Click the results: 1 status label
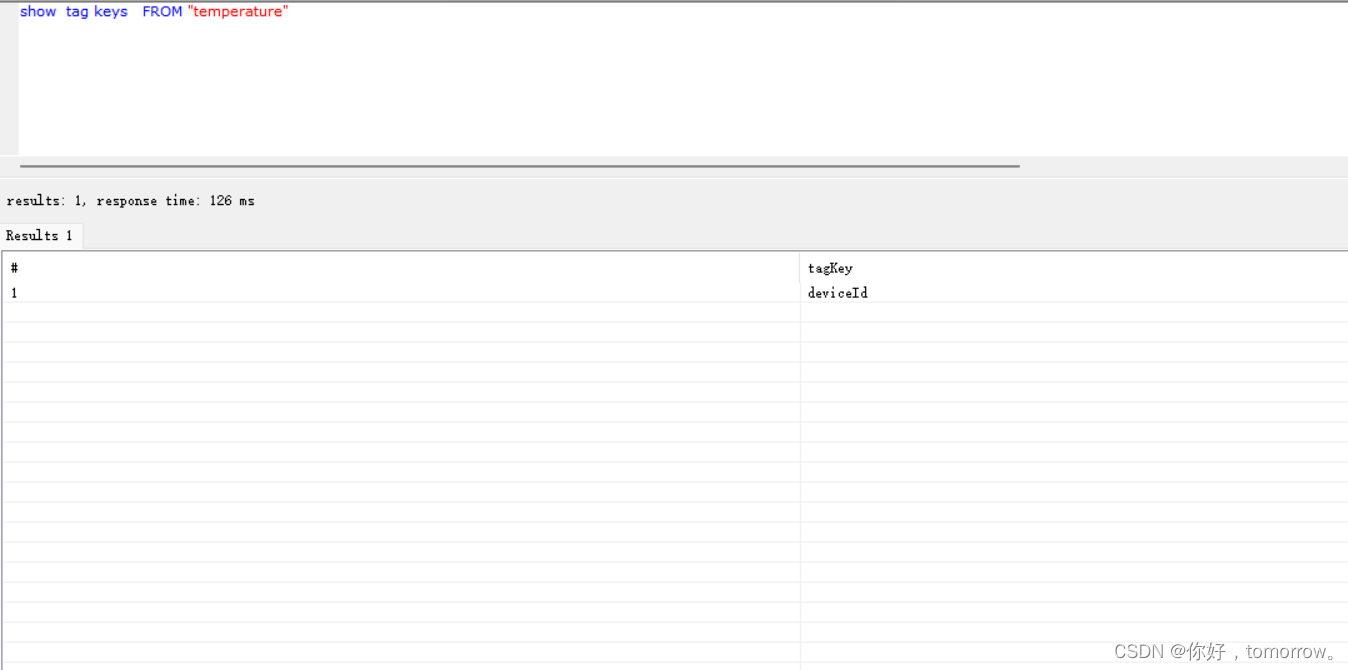 click(40, 200)
